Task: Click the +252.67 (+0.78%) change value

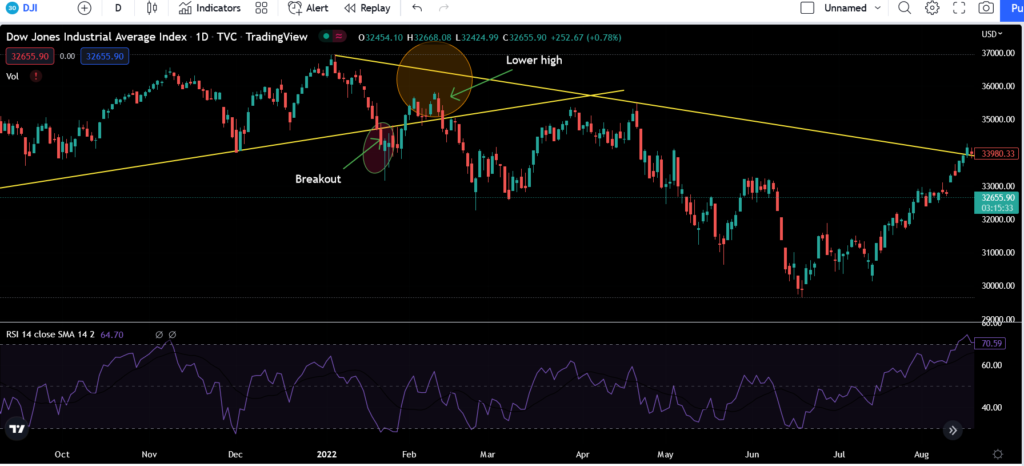Action: click(584, 37)
